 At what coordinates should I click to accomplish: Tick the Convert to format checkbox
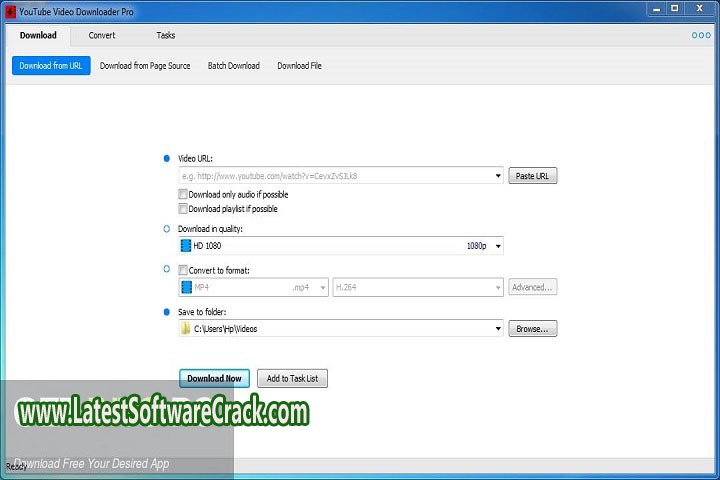click(183, 270)
